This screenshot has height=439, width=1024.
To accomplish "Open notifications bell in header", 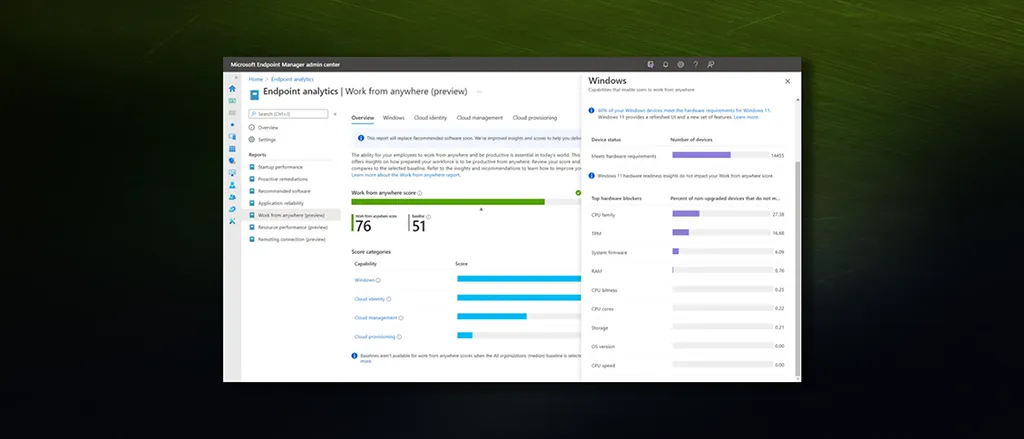I will click(665, 64).
